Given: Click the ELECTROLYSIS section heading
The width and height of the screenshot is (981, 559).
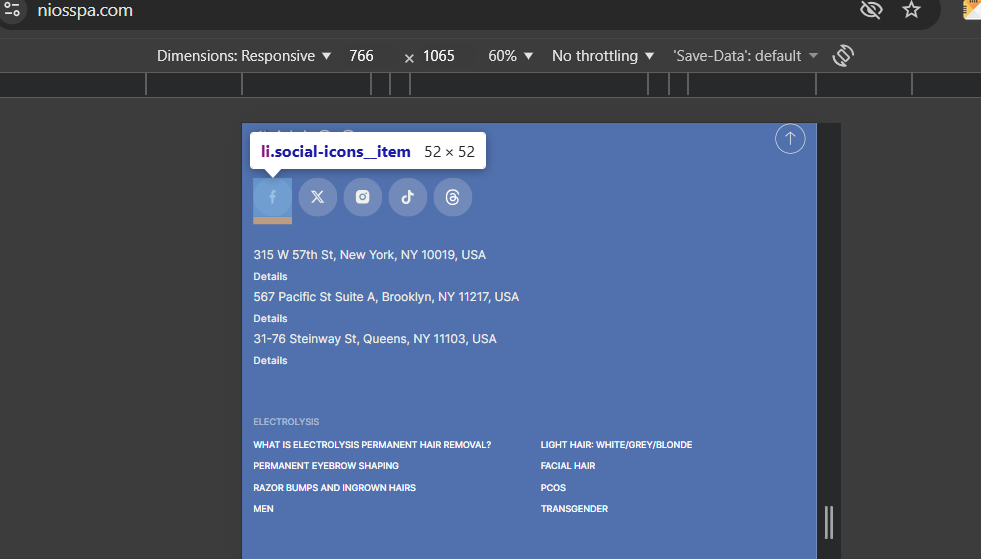Looking at the screenshot, I should [x=286, y=421].
